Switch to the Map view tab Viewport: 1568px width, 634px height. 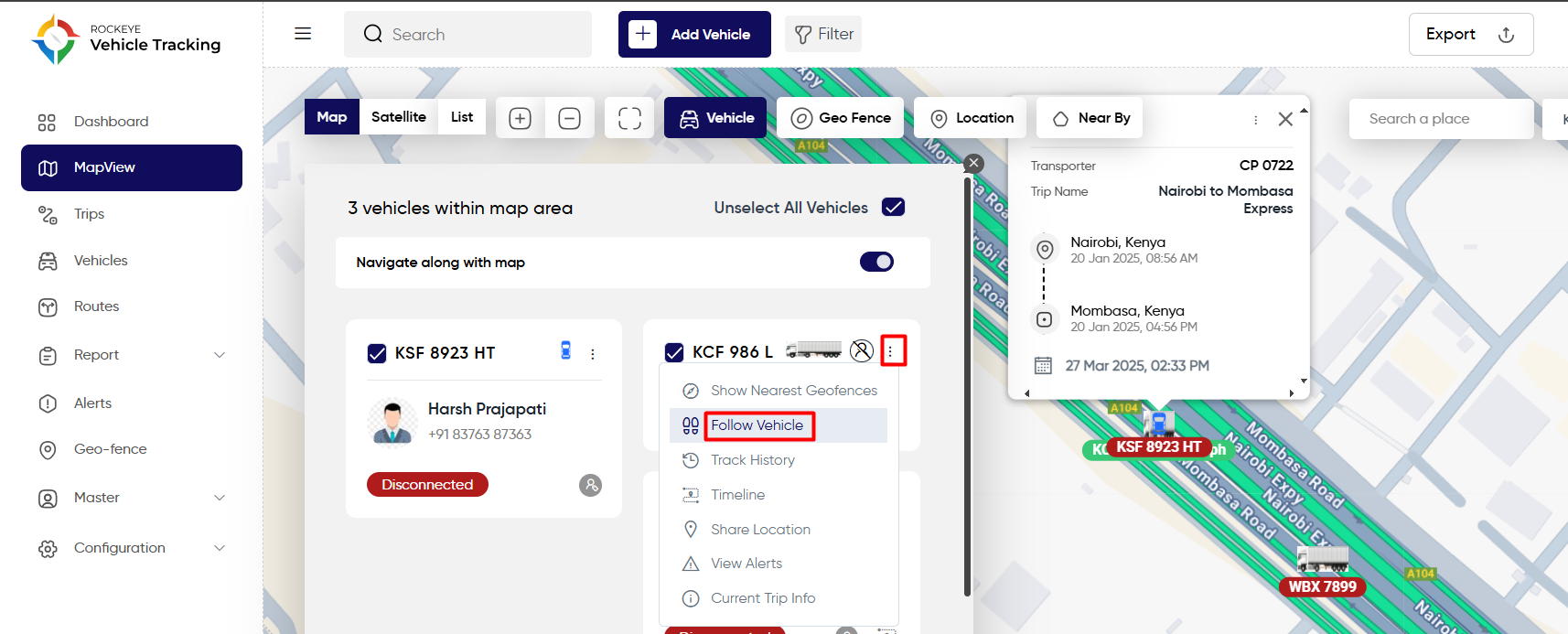coord(332,117)
